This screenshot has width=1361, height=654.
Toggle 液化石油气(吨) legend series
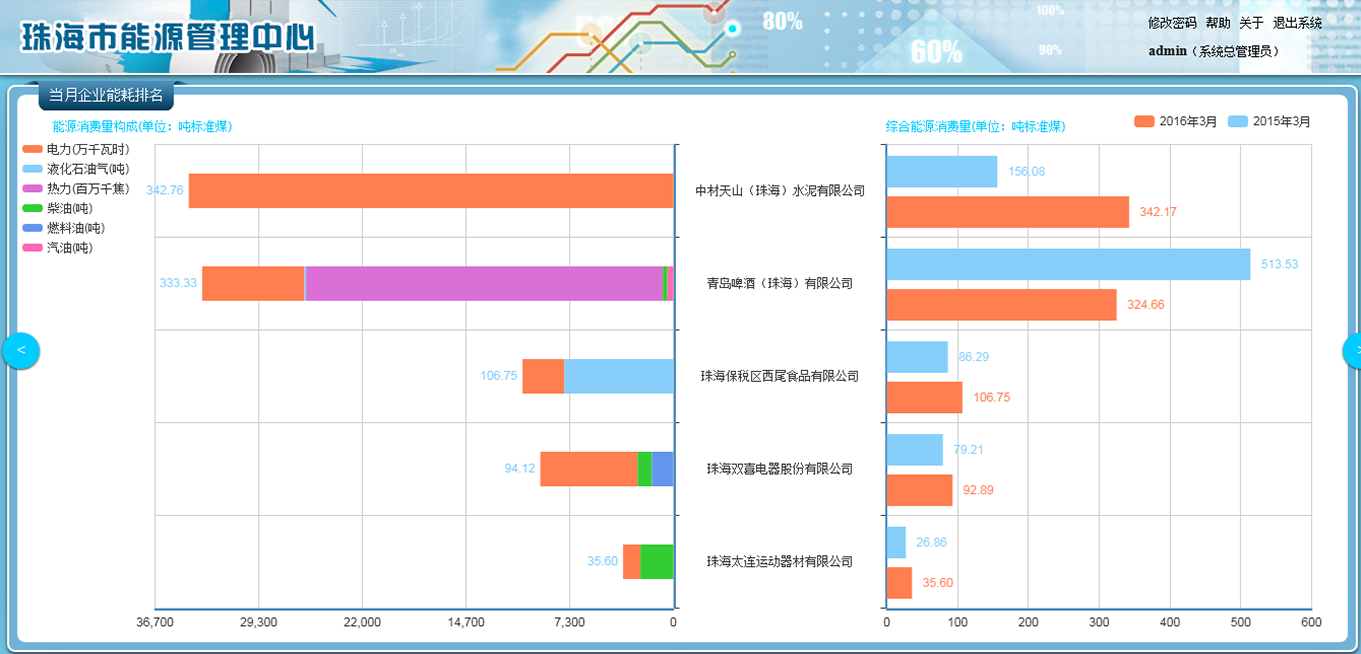point(76,169)
